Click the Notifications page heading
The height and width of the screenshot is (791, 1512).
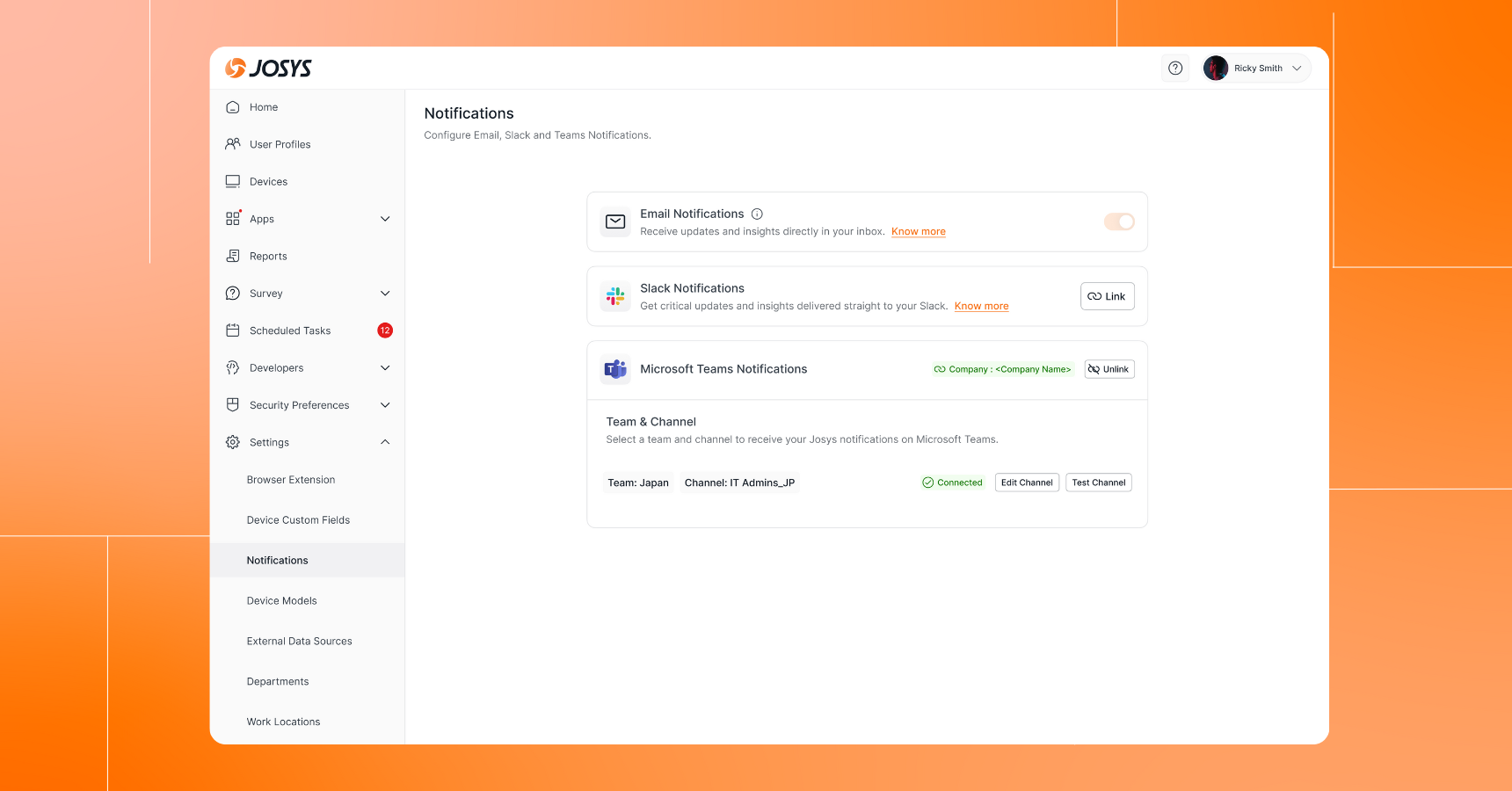click(469, 113)
